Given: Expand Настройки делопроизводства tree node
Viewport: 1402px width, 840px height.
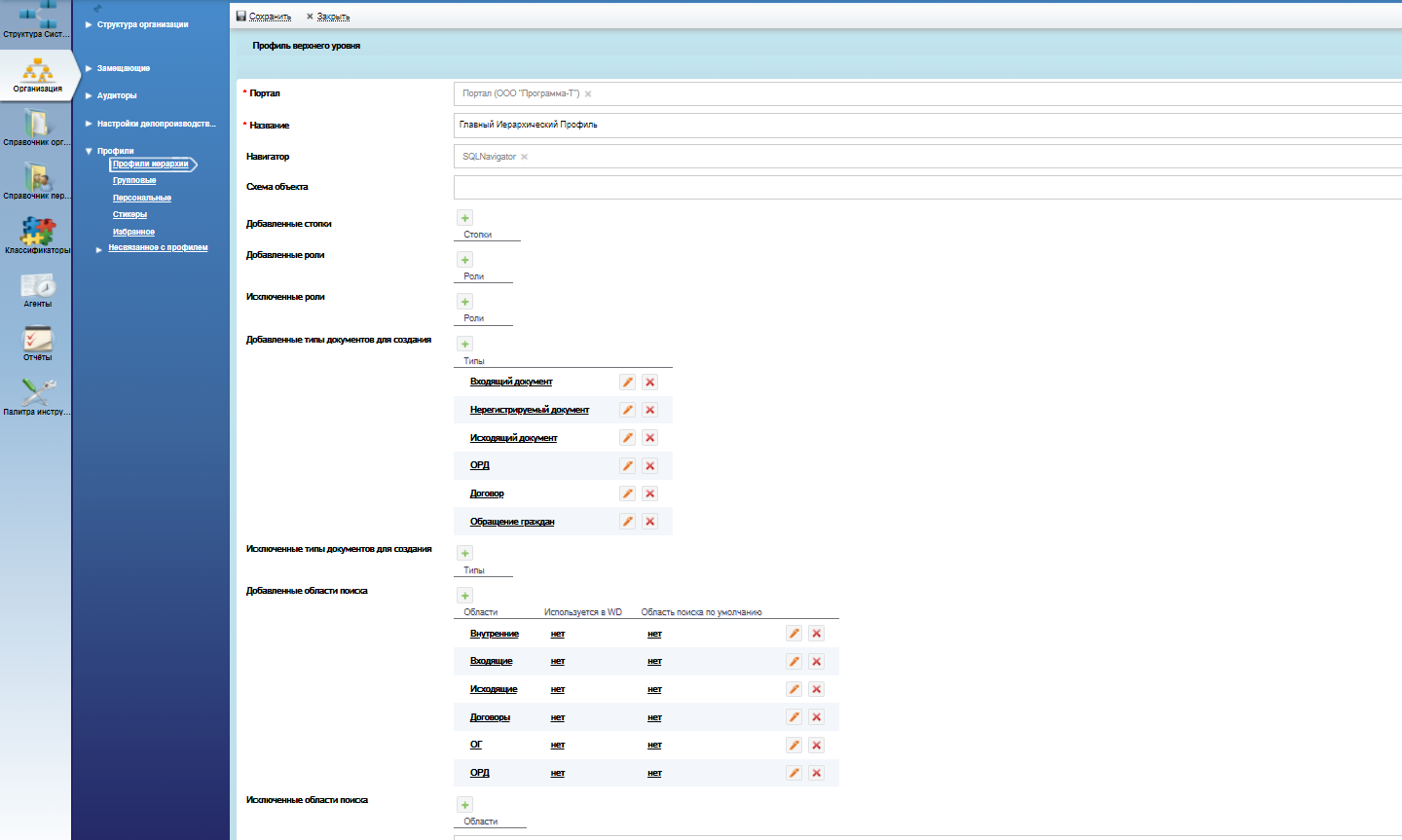Looking at the screenshot, I should pos(89,124).
